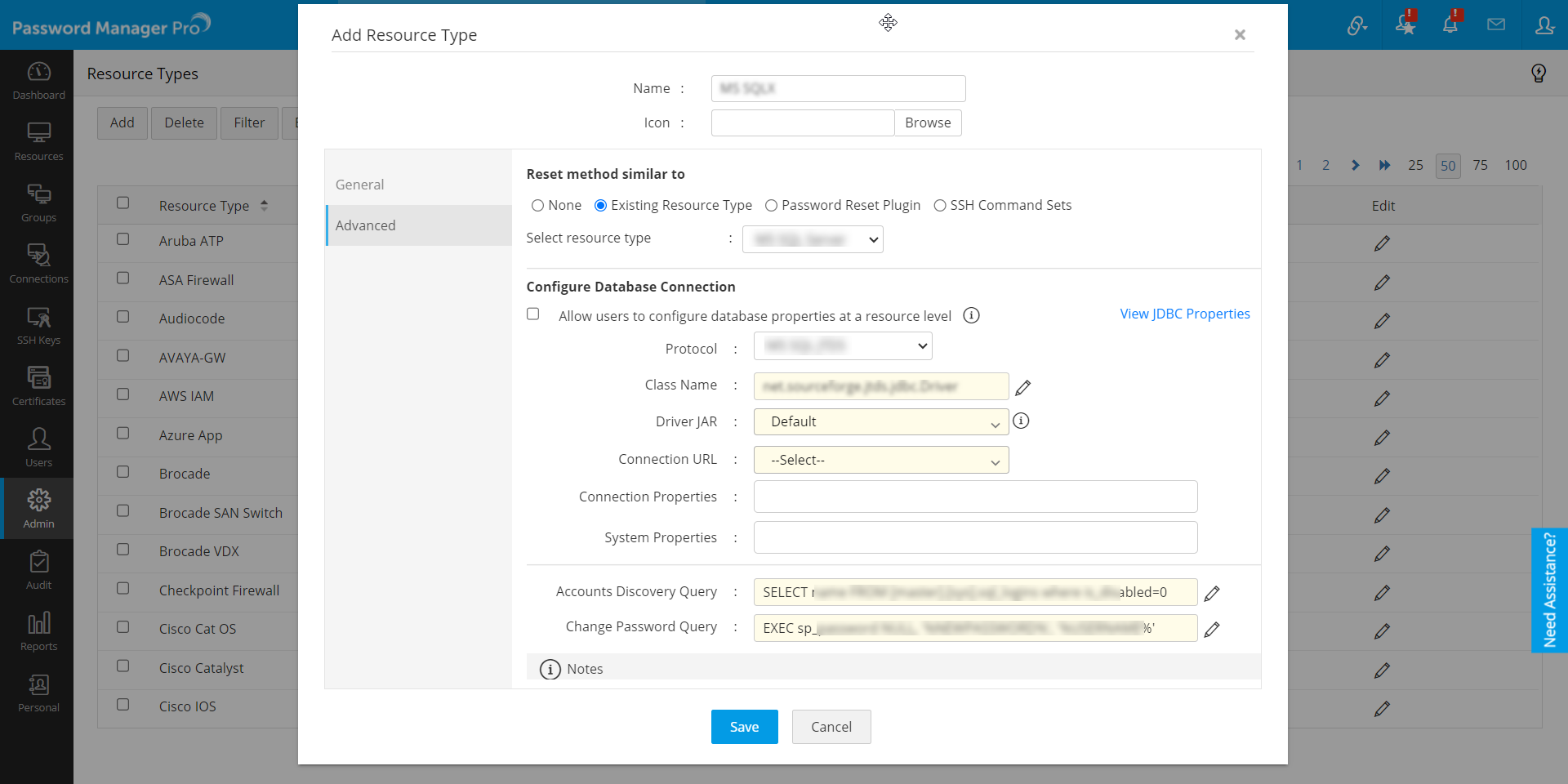The image size is (1568, 784).
Task: Switch to the General tab
Action: [360, 185]
